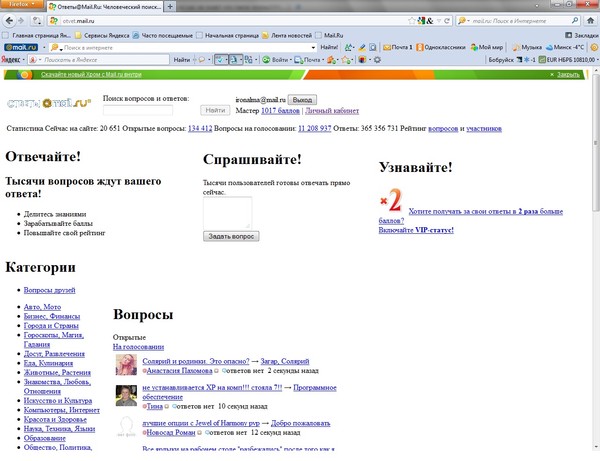Open the Авто, Мото category
This screenshot has height=461, width=600.
pyautogui.click(x=42, y=307)
